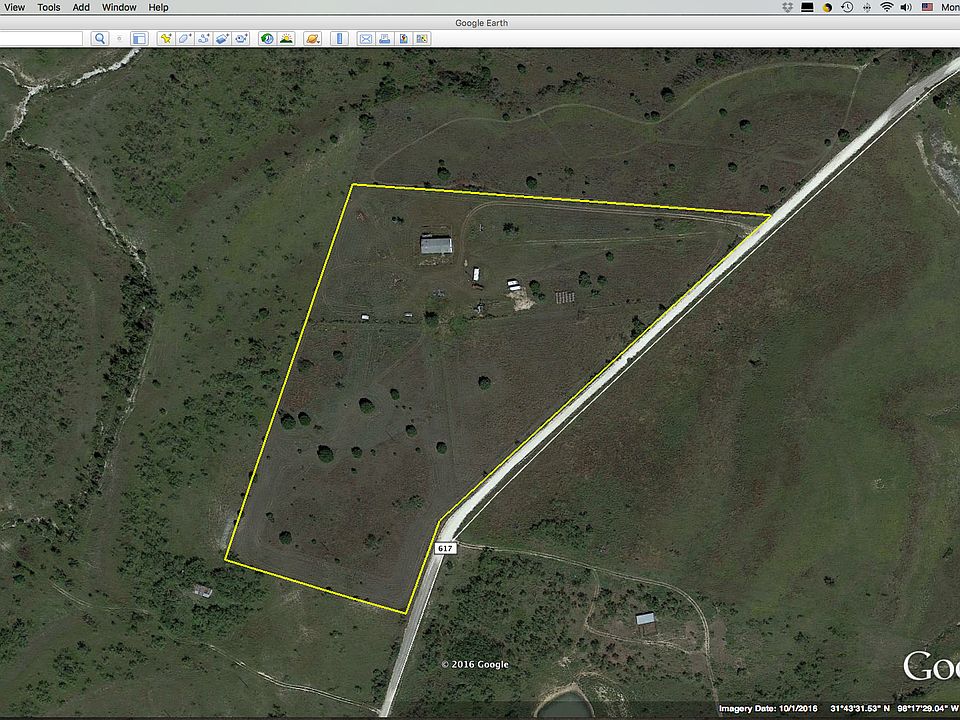Click the latitude 31°43'31.53" N readout

(860, 708)
